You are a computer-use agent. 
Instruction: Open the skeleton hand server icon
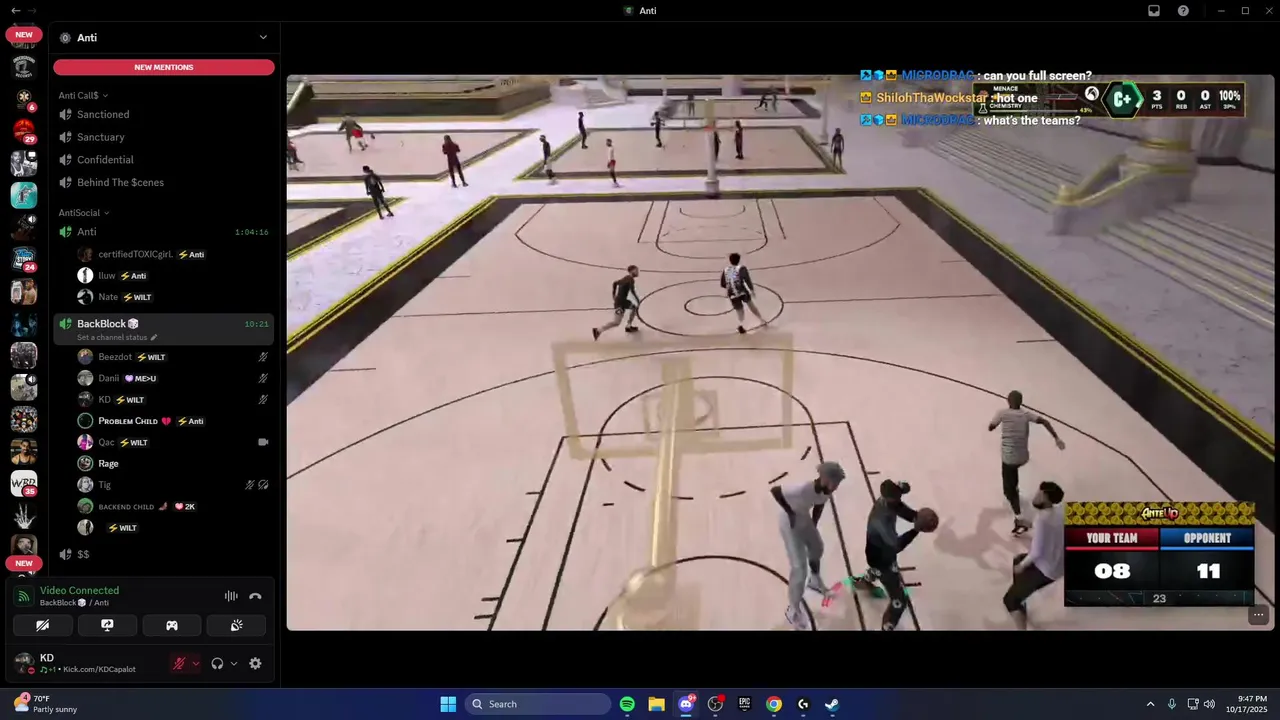[x=24, y=516]
